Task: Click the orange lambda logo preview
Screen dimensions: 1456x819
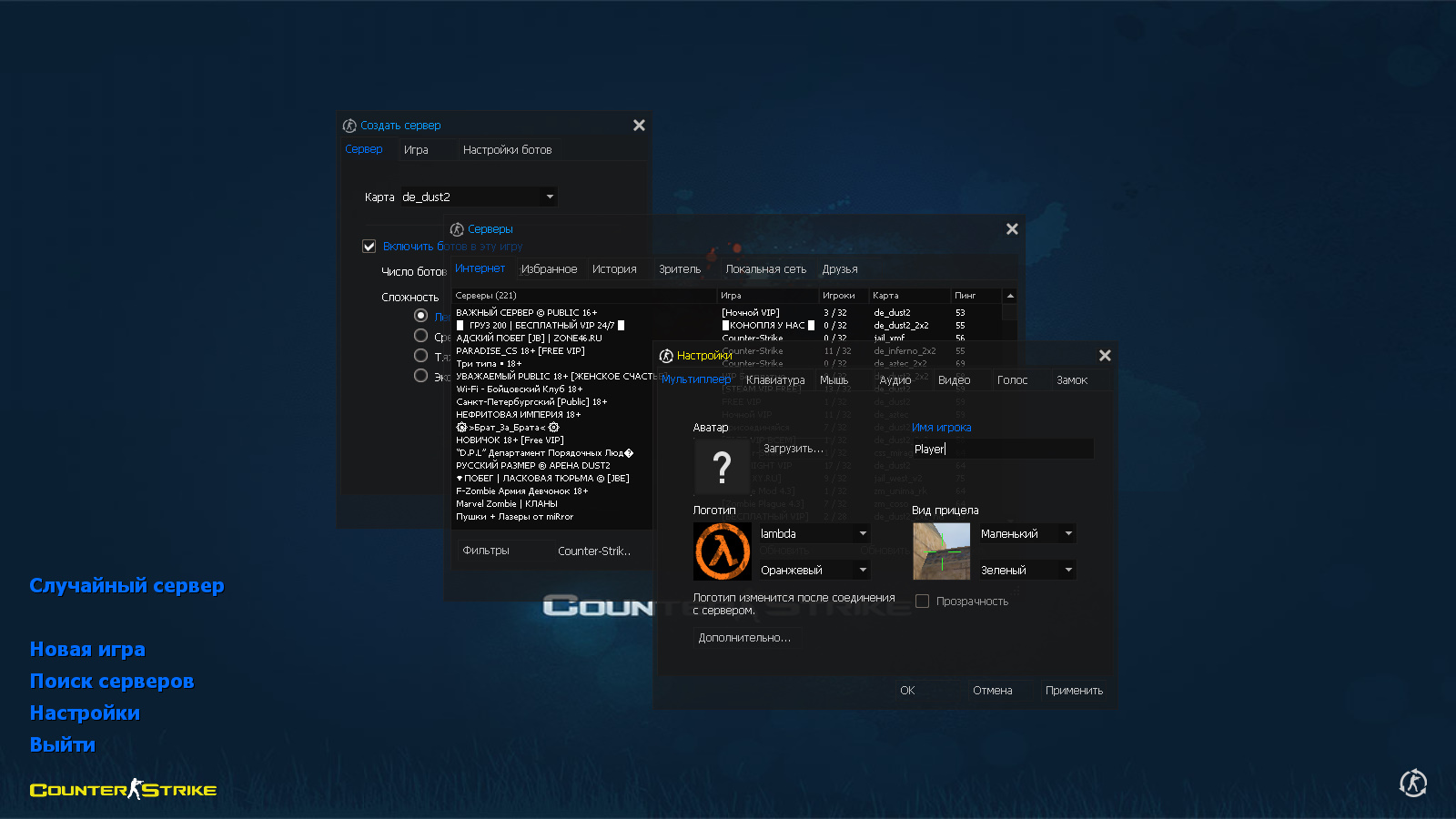Action: coord(723,551)
